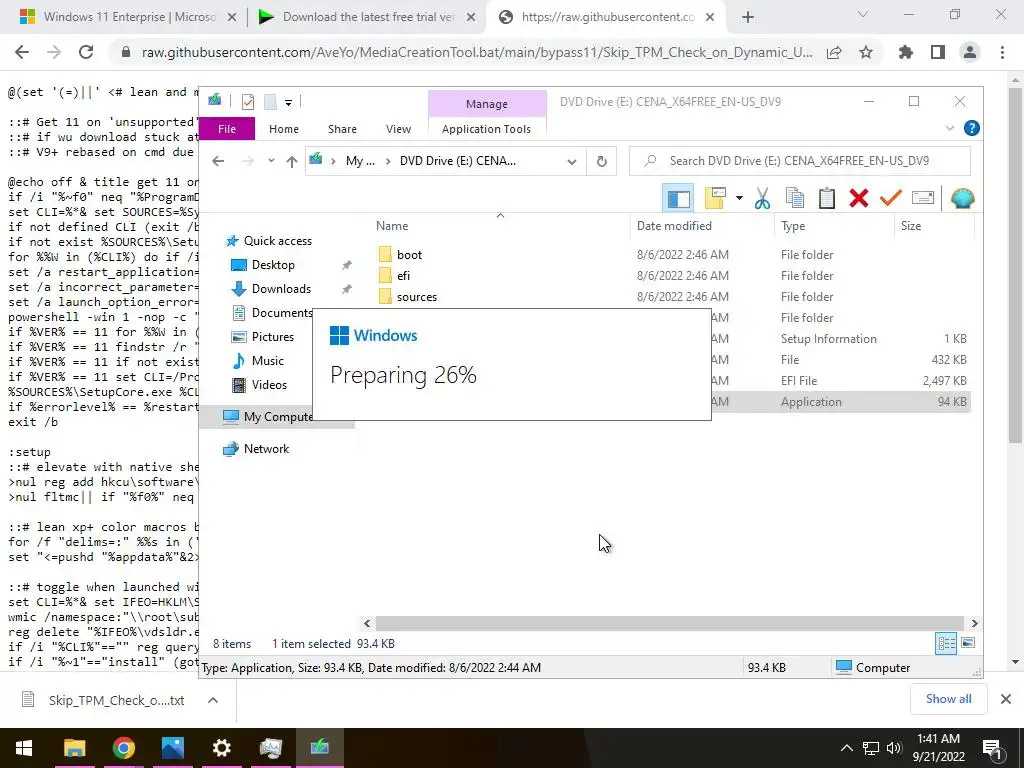Toggle the navigation pane toolbar icon
1024x768 pixels.
(x=678, y=198)
